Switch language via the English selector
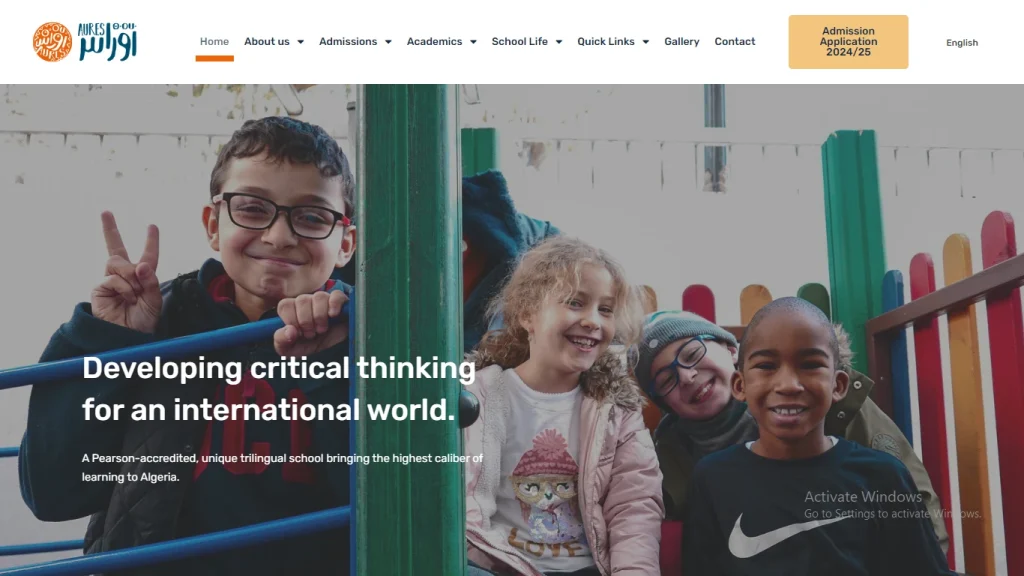Viewport: 1024px width, 576px height. [962, 42]
